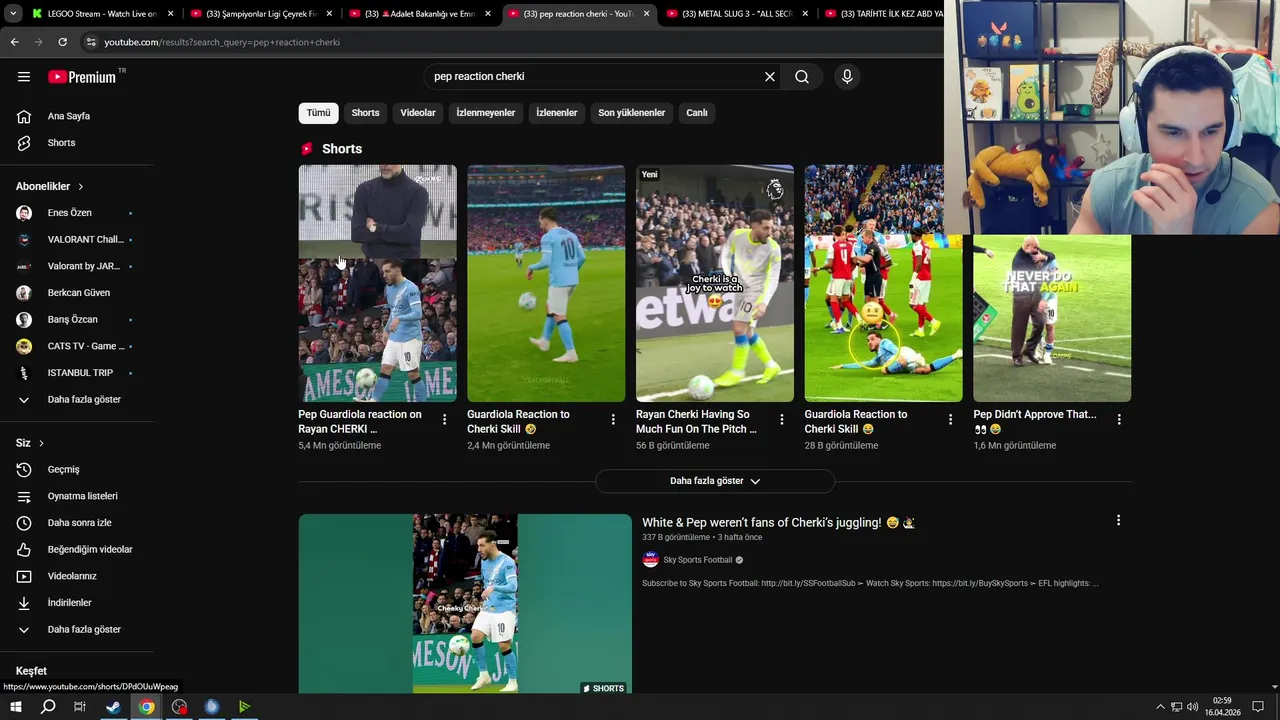This screenshot has height=720, width=1280.
Task: Open Beğendiğim videolar liked videos
Action: (x=90, y=549)
